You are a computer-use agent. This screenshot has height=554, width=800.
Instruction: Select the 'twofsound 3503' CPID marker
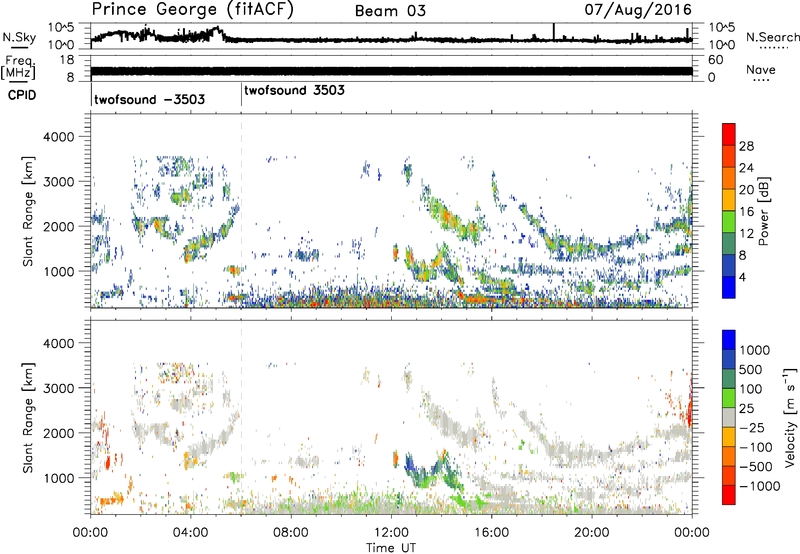pos(294,90)
